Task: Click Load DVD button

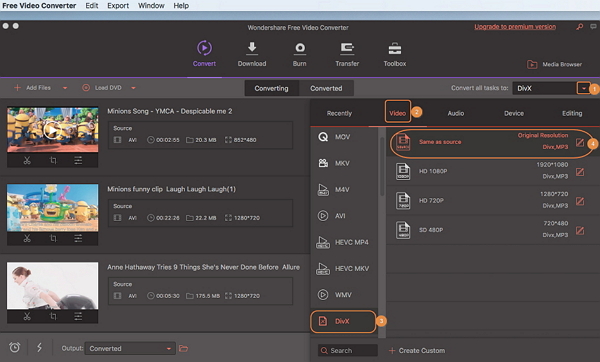Action: pyautogui.click(x=102, y=88)
